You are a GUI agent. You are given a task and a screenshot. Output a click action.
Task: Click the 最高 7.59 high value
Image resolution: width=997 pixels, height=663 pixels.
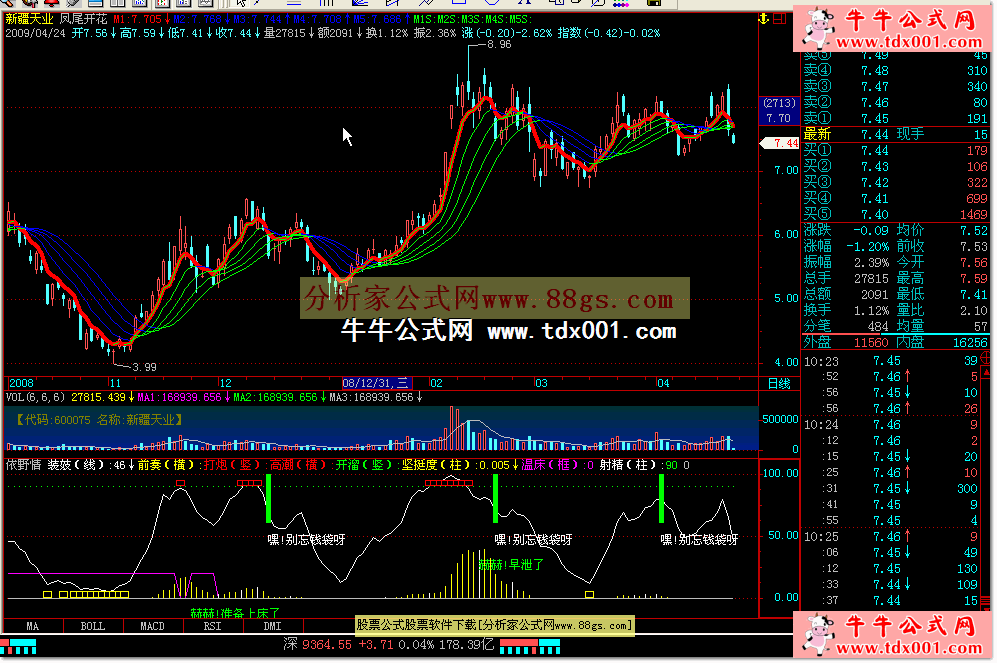973,278
